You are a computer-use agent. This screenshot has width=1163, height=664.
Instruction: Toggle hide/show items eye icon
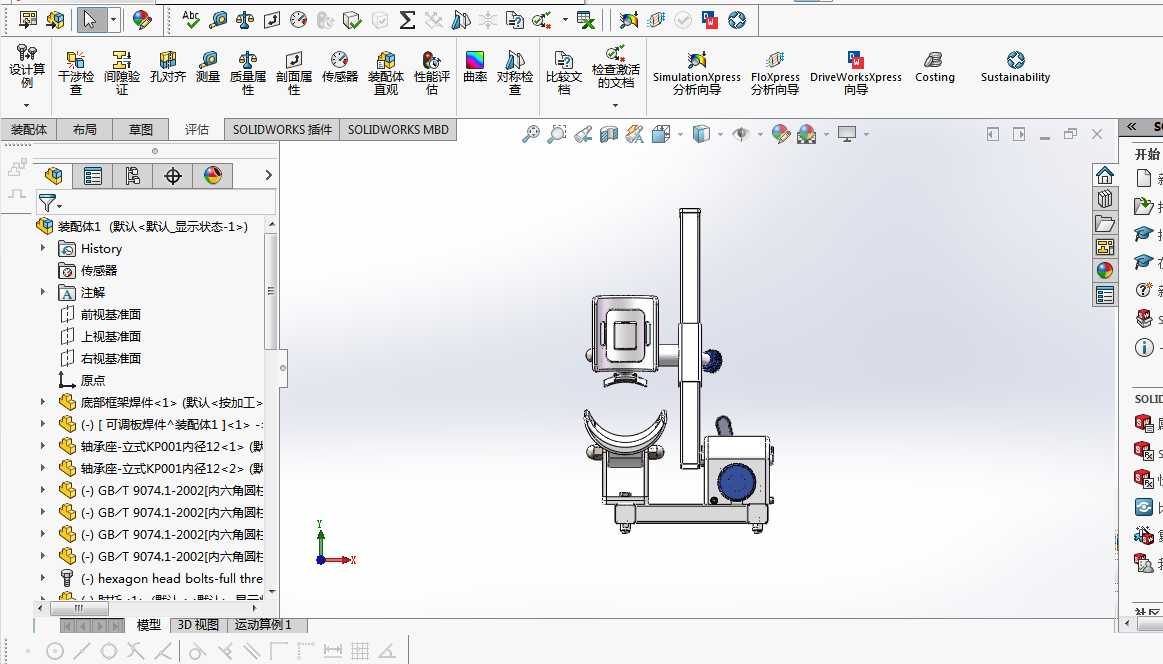coord(740,134)
